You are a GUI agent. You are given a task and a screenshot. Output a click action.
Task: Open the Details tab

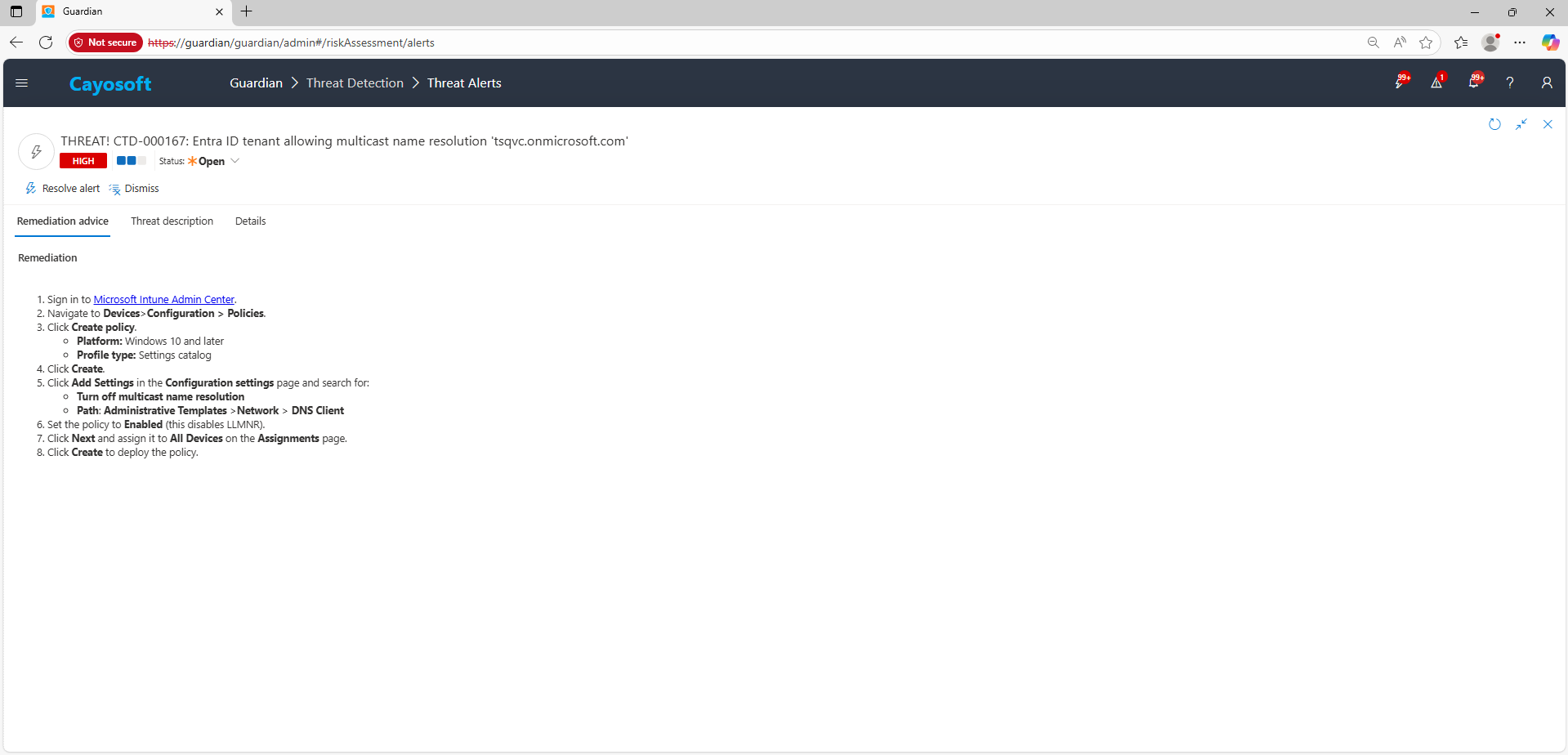[x=250, y=221]
